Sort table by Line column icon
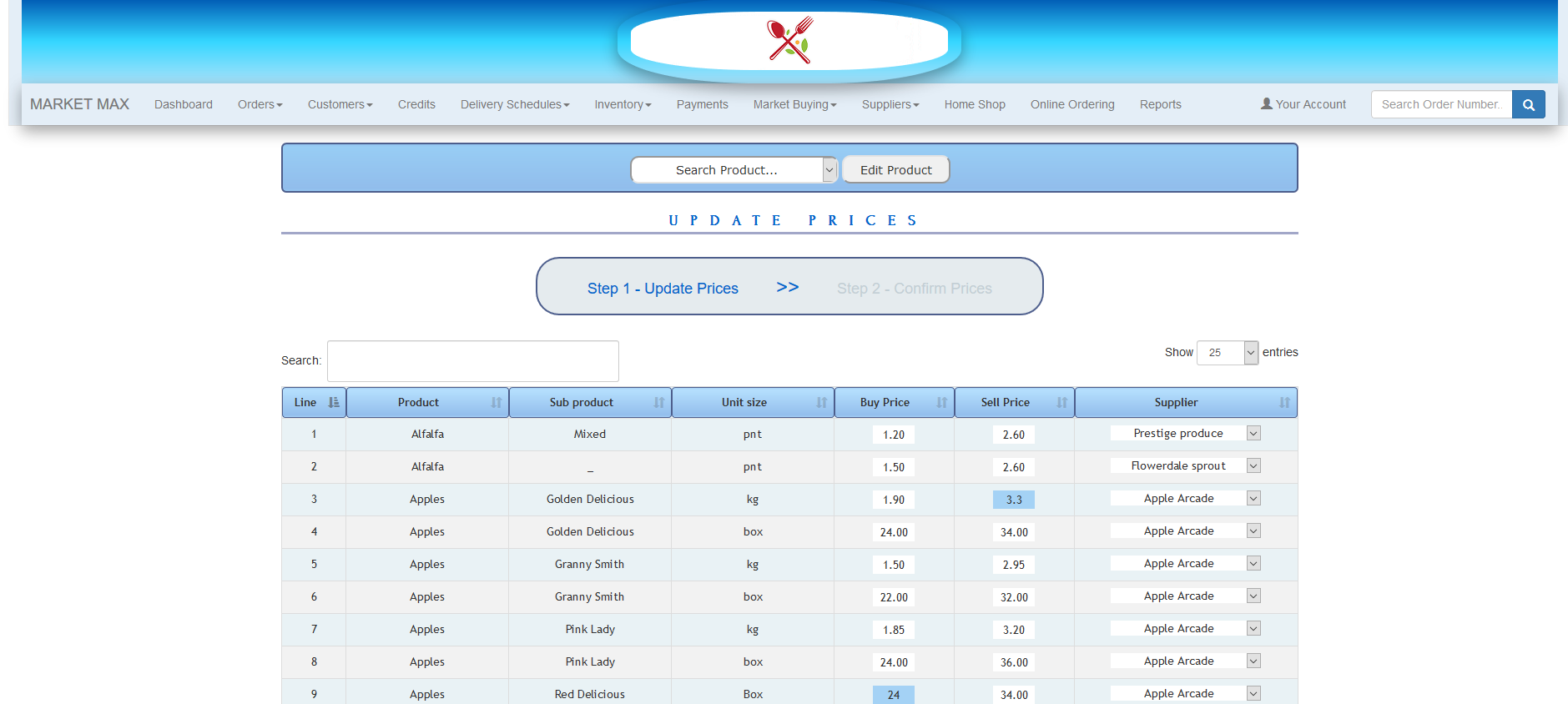 tap(334, 402)
